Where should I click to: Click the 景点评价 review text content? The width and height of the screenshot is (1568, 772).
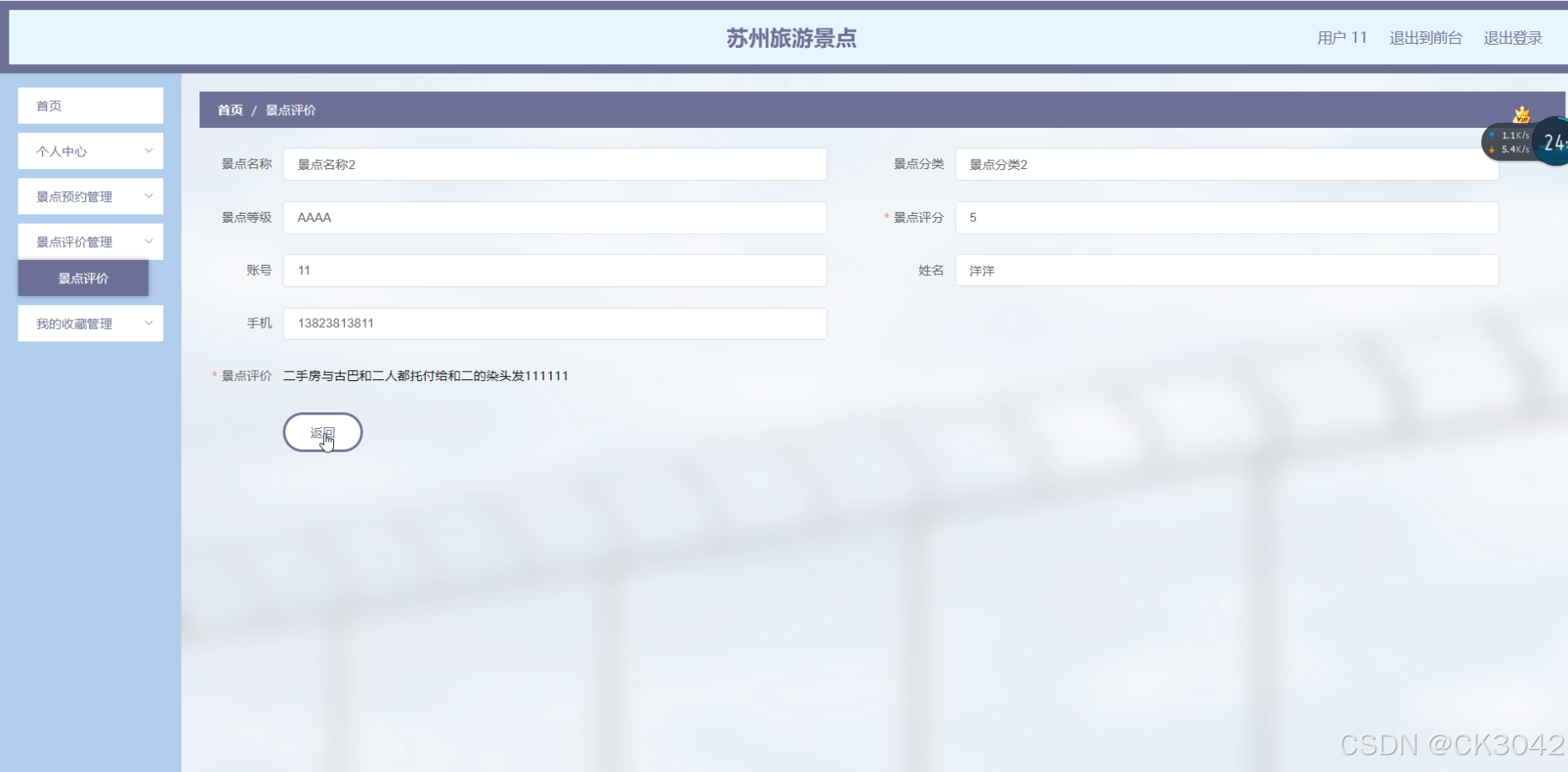(x=426, y=376)
